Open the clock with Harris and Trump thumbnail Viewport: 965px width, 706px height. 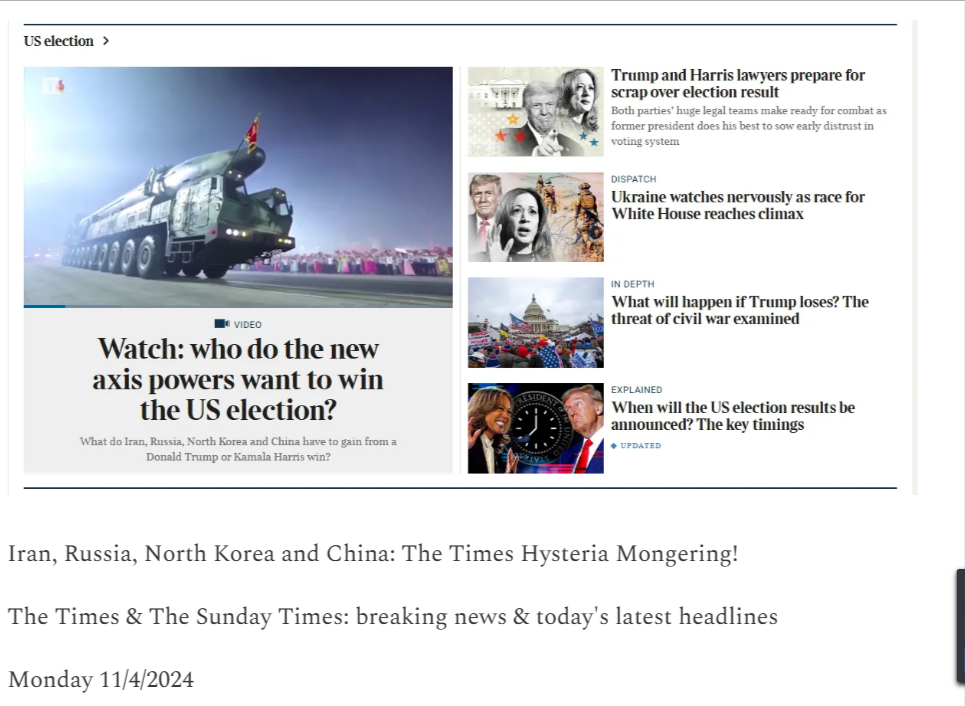pos(535,428)
